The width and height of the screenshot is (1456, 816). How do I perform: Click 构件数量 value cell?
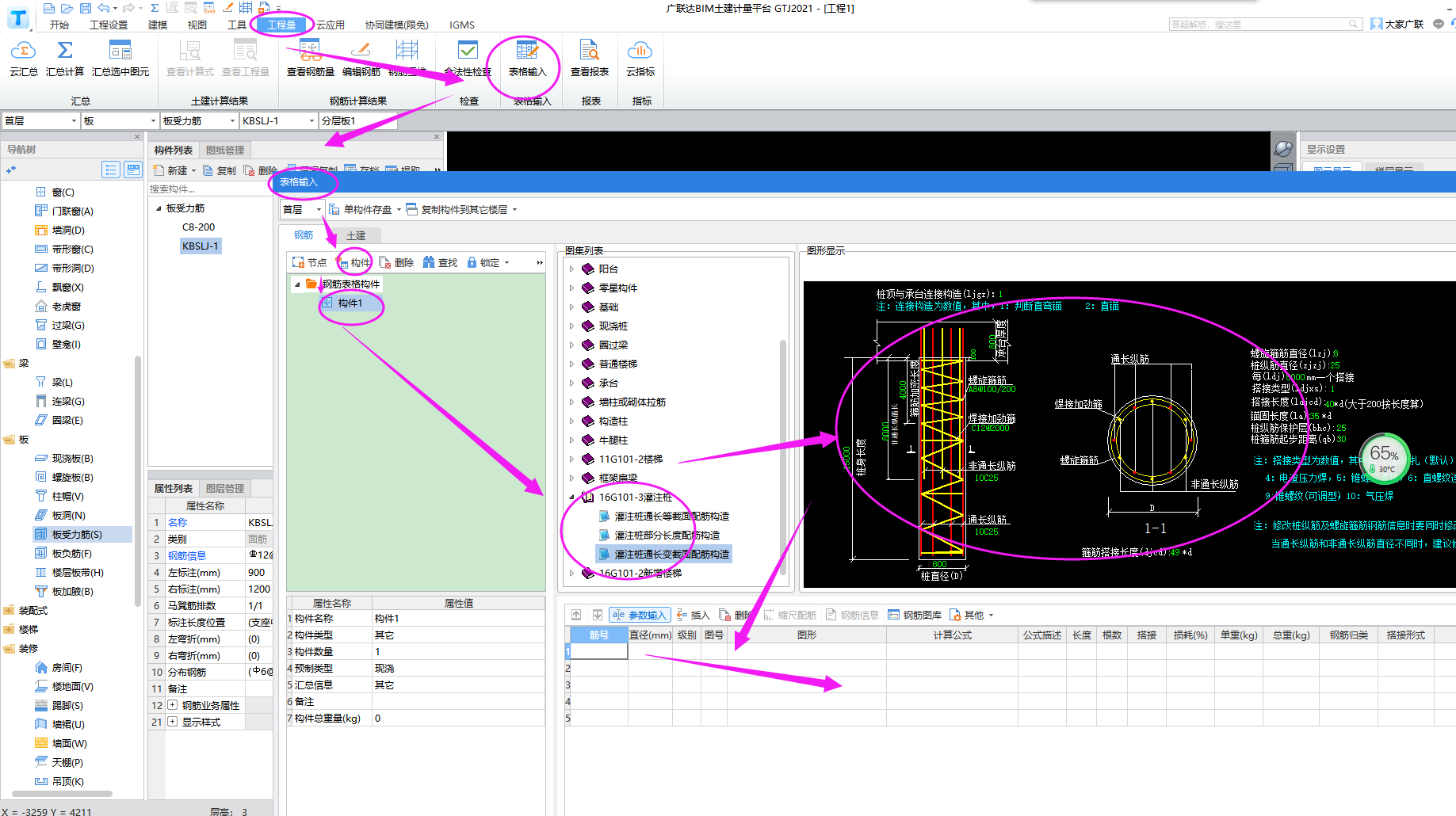click(458, 651)
